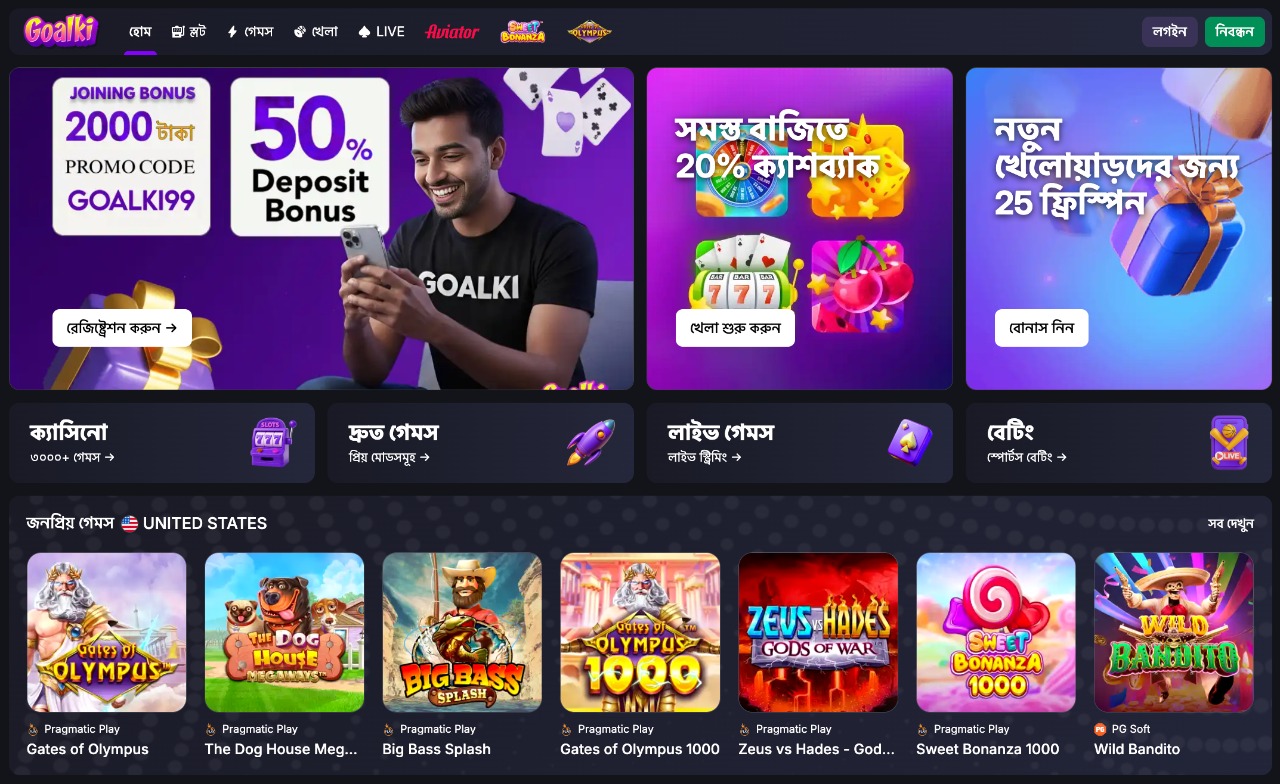Open the Big Bass Splash thumbnail
This screenshot has height=784, width=1280.
pos(462,632)
